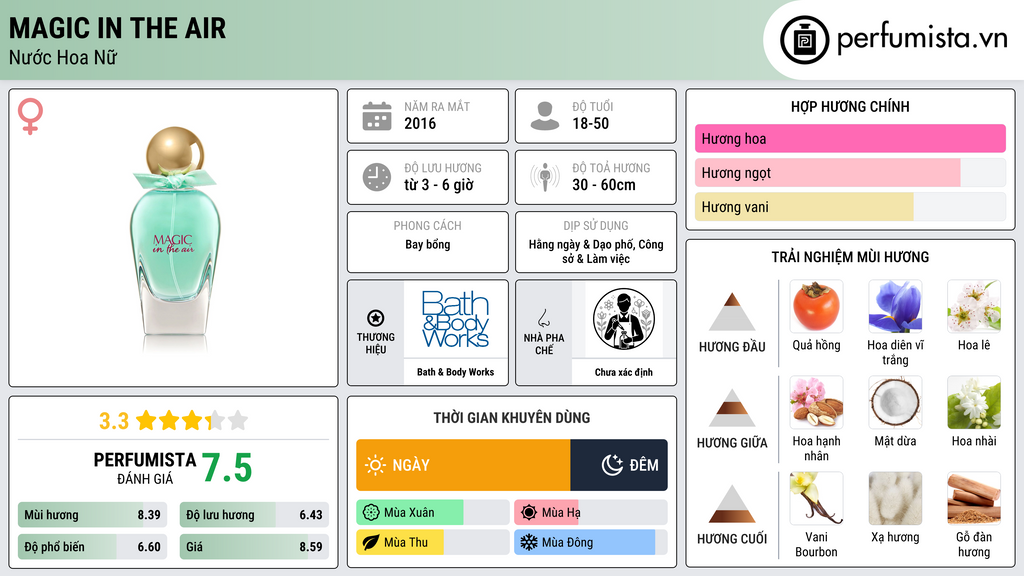Viewport: 1024px width, 576px height.
Task: Click the snowflake icon for Mùa Đông
Action: click(x=529, y=543)
